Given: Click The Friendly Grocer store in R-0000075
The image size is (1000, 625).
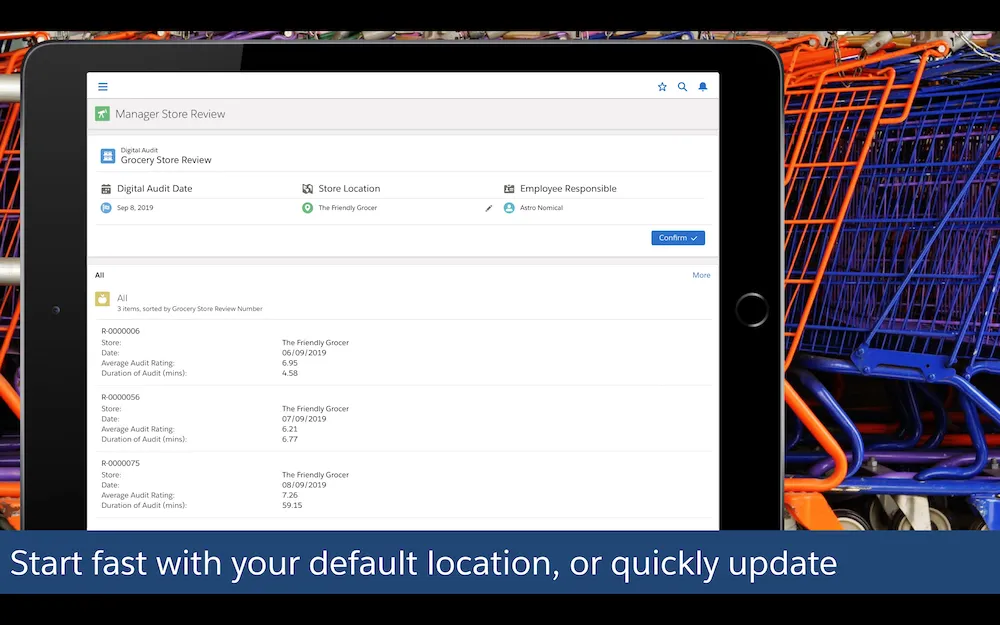Looking at the screenshot, I should point(316,474).
